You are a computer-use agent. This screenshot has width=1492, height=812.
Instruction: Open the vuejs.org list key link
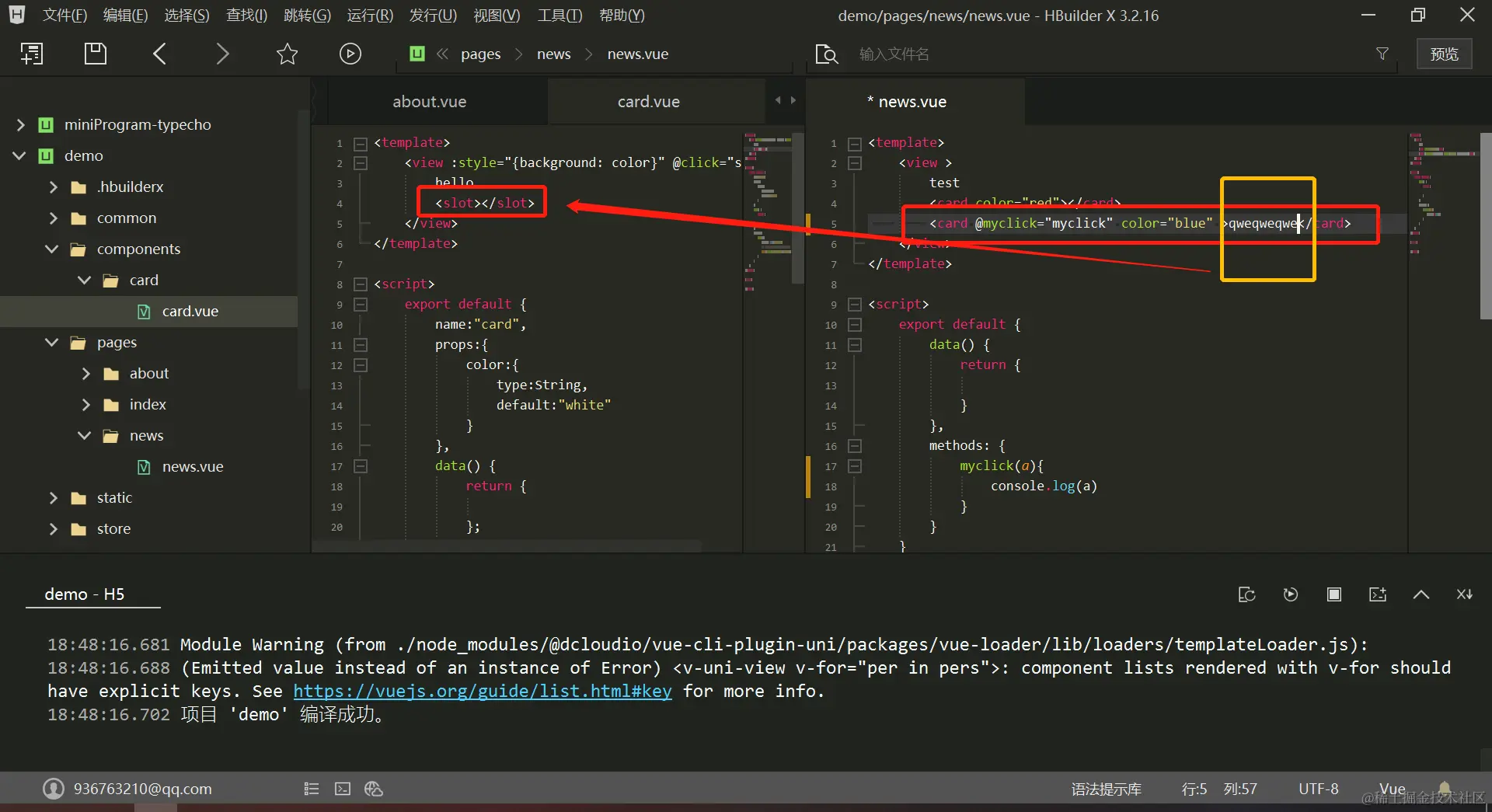pyautogui.click(x=483, y=691)
